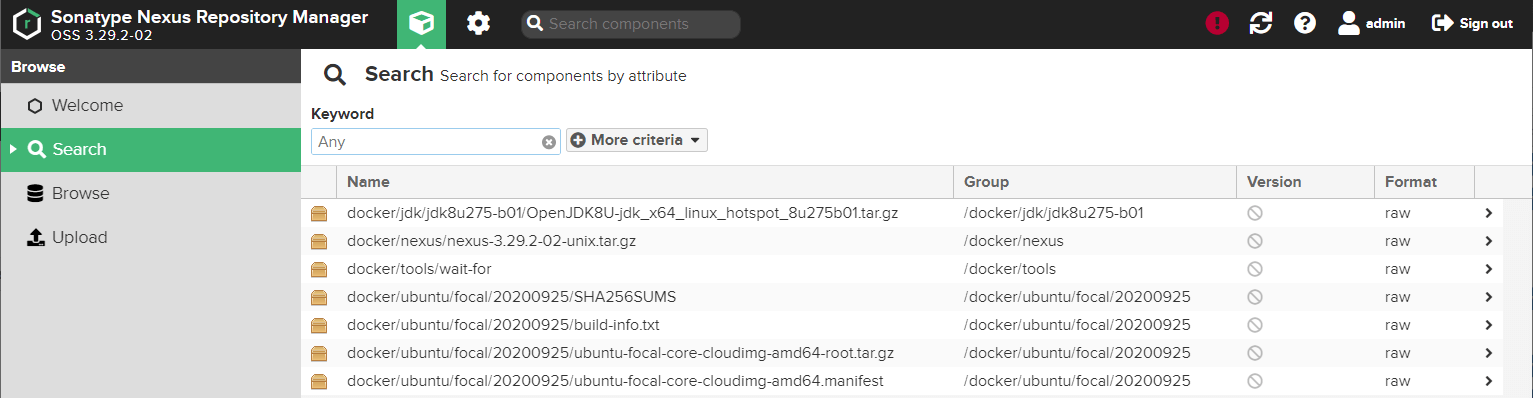Expand the SHA256SUMS row chevron

pos(1489,297)
